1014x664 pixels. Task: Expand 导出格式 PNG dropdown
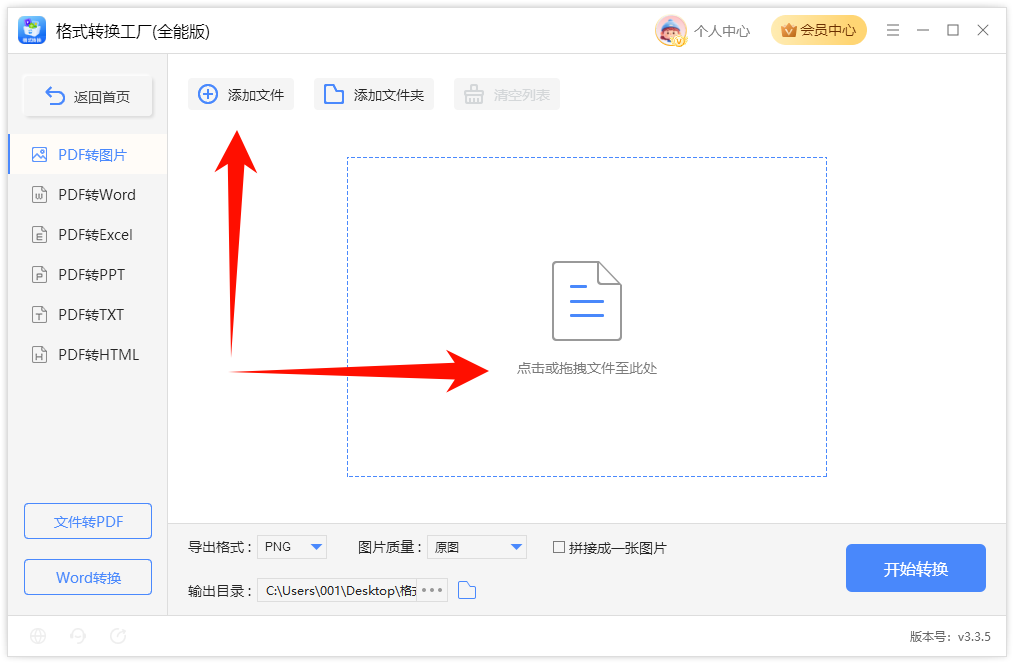(292, 547)
